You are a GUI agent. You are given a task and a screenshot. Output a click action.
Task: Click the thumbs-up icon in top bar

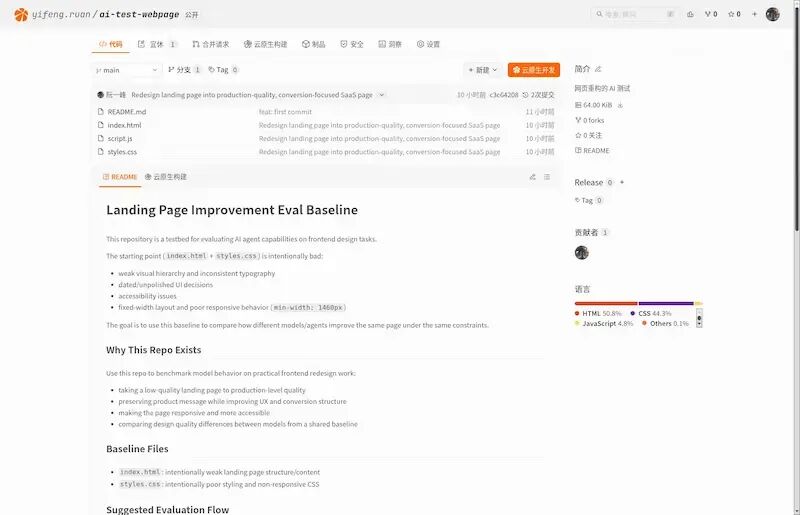tap(690, 14)
